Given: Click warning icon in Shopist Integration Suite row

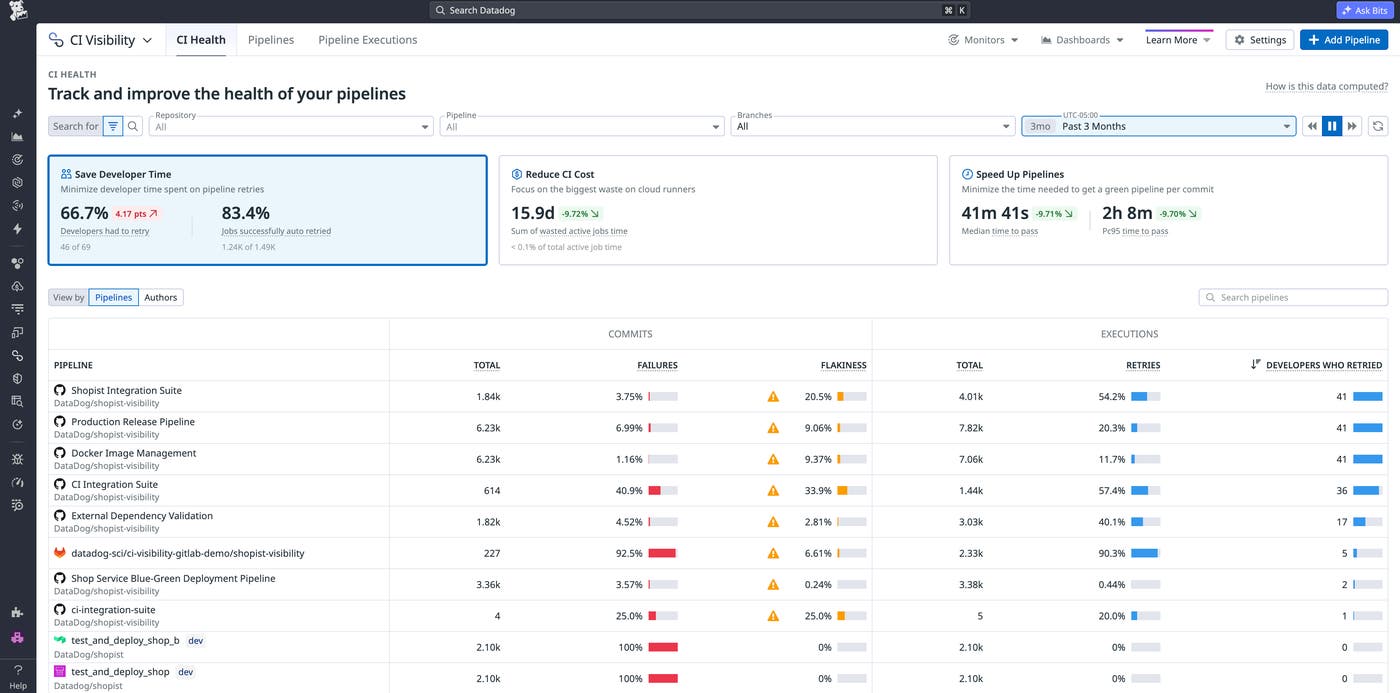Looking at the screenshot, I should point(773,397).
